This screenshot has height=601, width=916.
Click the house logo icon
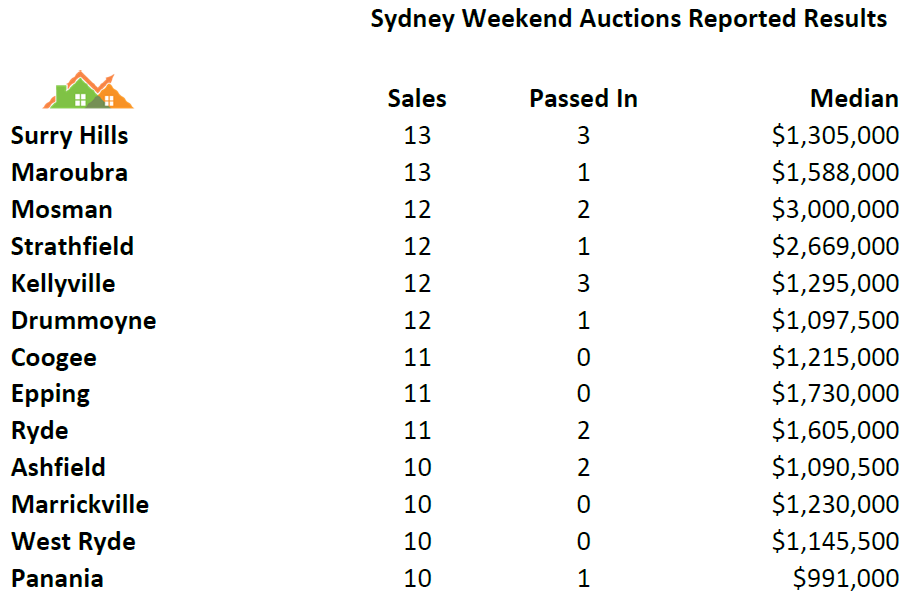point(88,90)
